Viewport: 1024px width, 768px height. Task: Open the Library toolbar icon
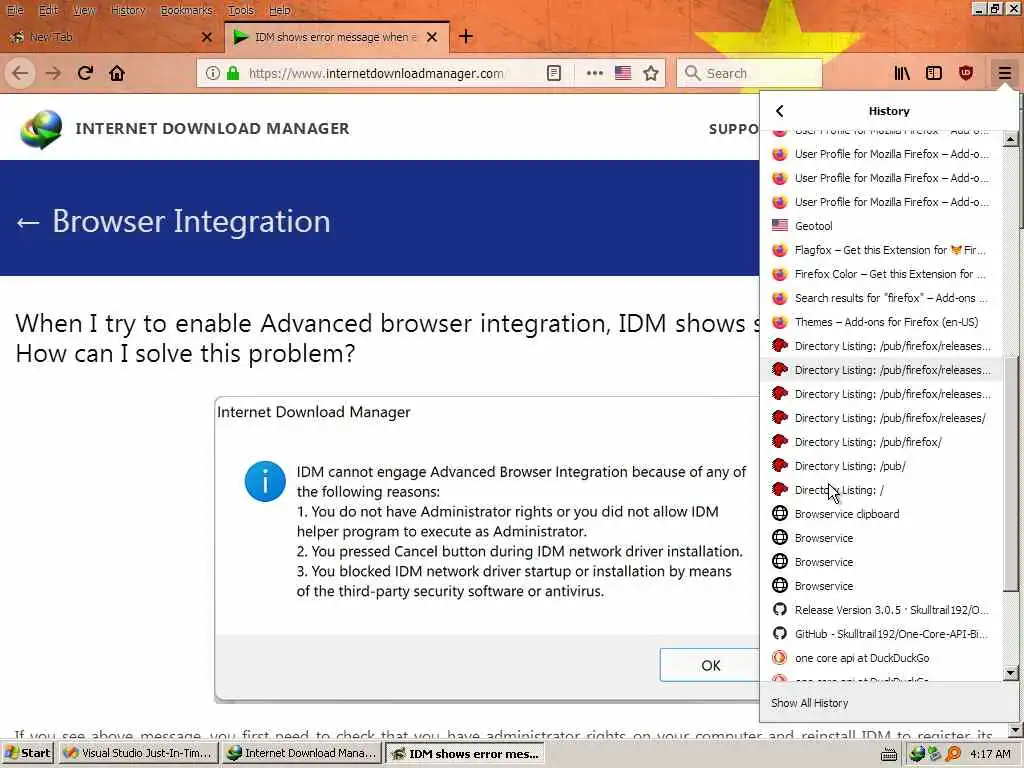(x=902, y=73)
